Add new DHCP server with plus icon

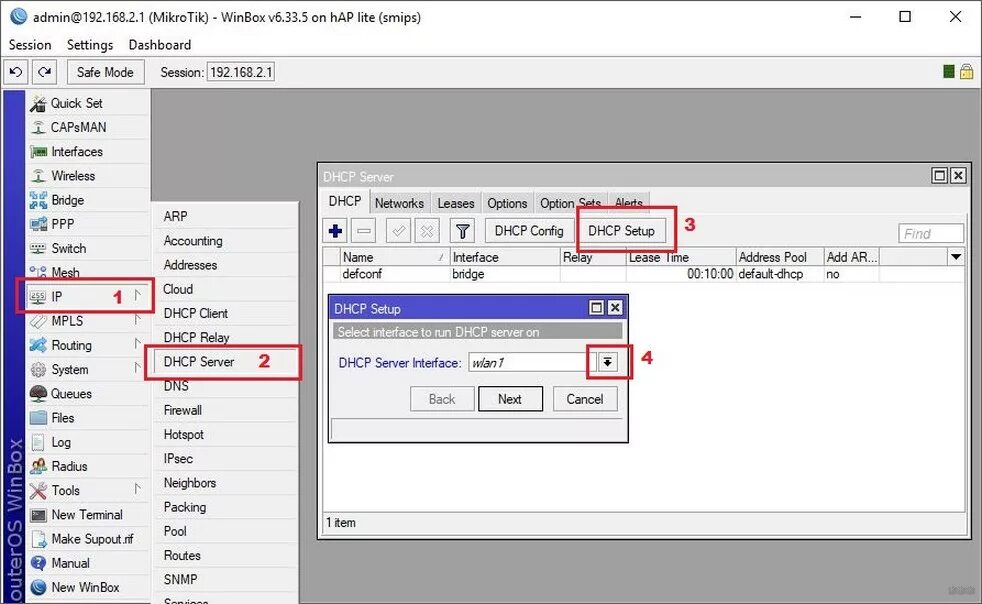[335, 231]
